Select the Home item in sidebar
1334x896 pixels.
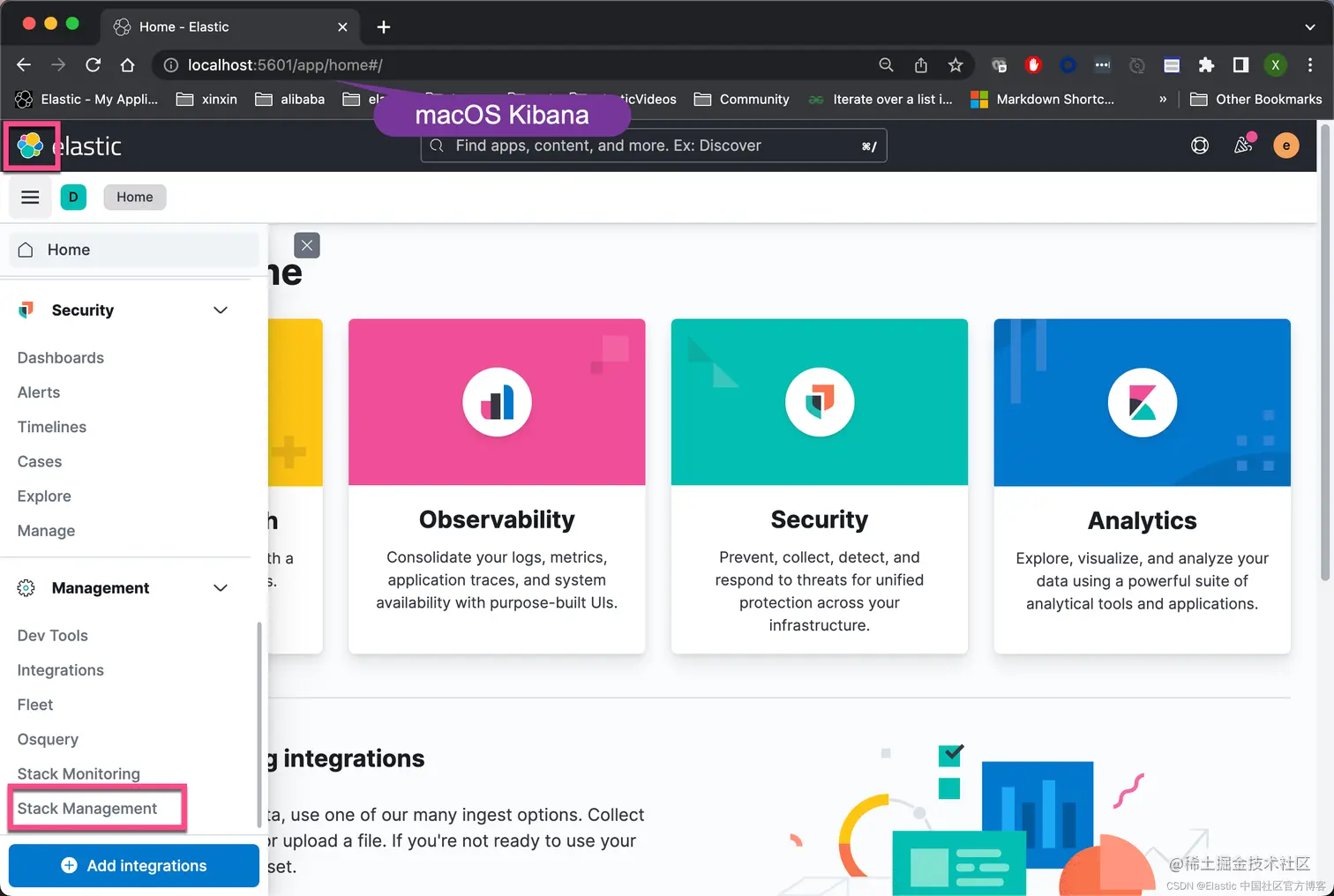pos(134,250)
